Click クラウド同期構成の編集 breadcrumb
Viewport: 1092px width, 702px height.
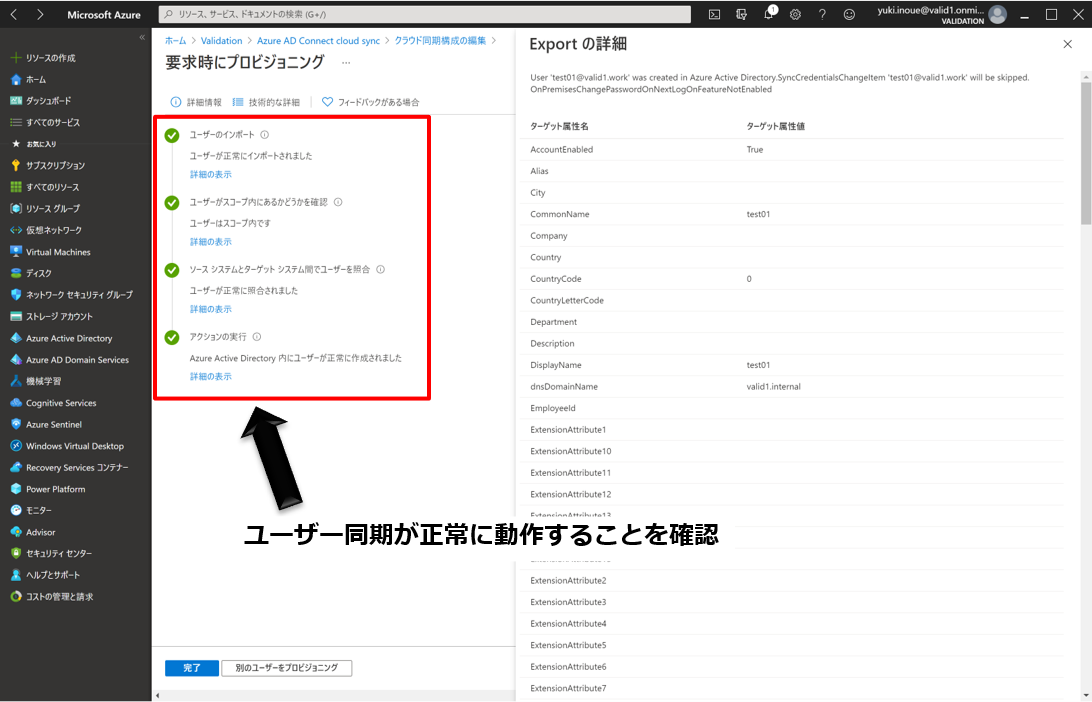coord(440,41)
